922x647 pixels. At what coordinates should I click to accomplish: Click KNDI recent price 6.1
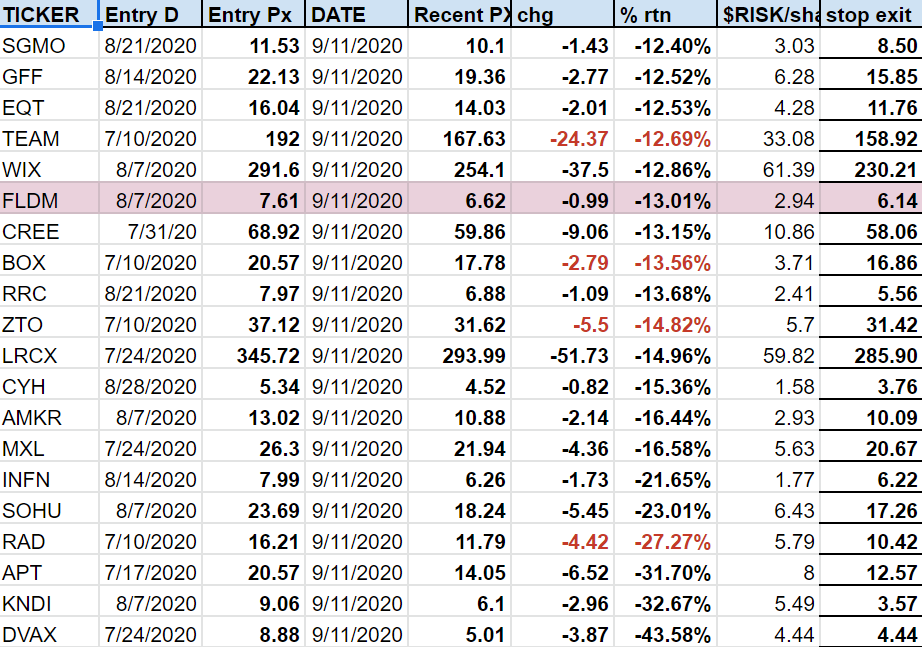491,603
